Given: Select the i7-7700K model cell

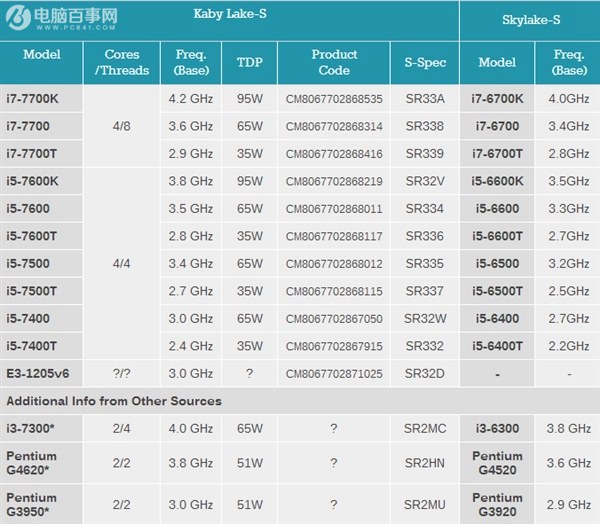Looking at the screenshot, I should tap(41, 99).
